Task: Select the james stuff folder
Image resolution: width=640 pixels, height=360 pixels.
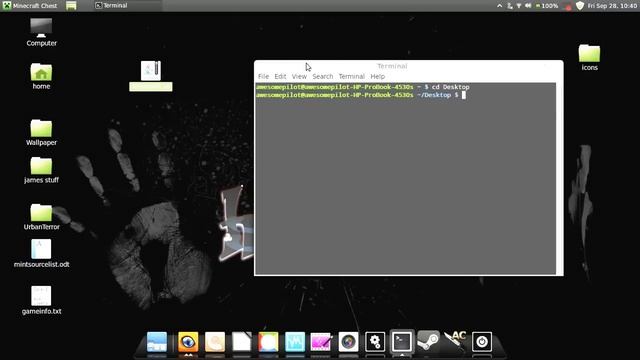Action: tap(41, 170)
